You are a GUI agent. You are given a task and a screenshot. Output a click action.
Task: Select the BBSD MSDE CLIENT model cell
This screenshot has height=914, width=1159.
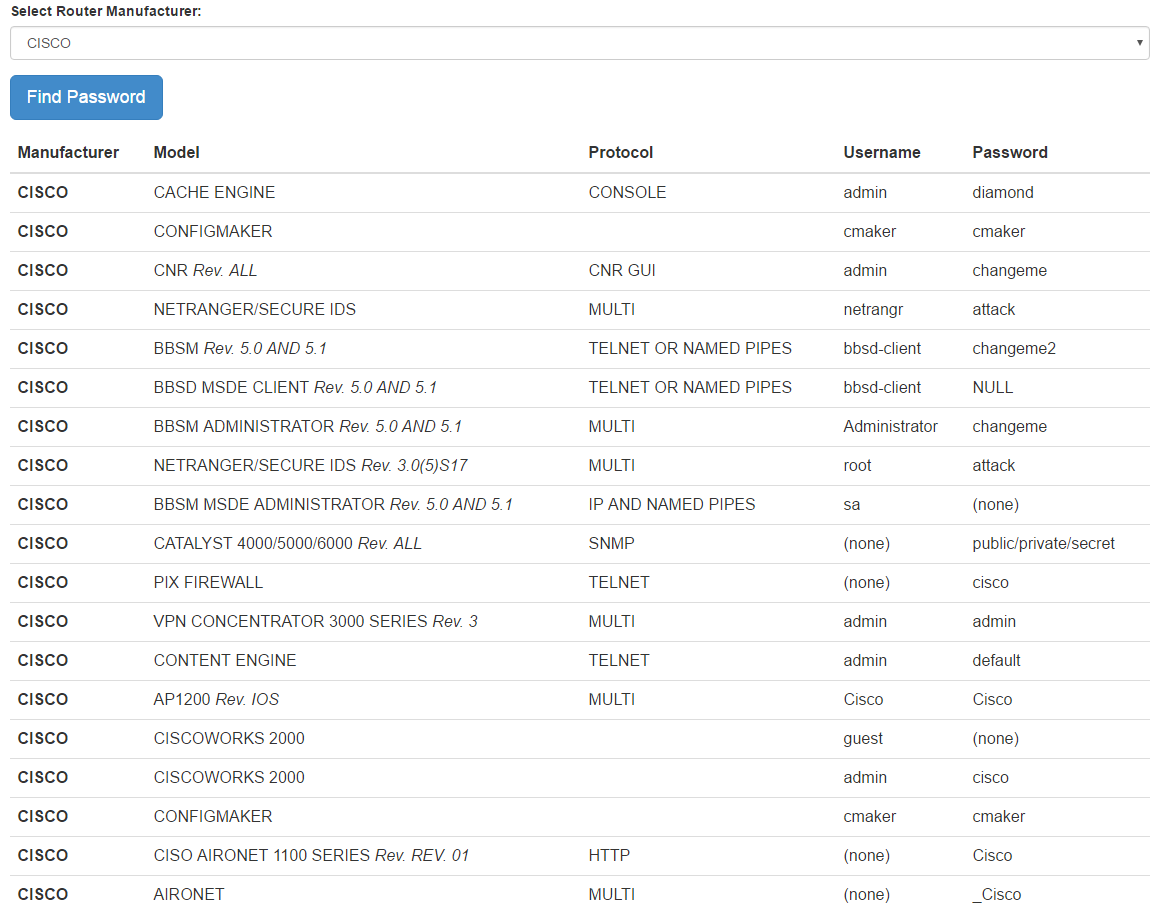(295, 387)
